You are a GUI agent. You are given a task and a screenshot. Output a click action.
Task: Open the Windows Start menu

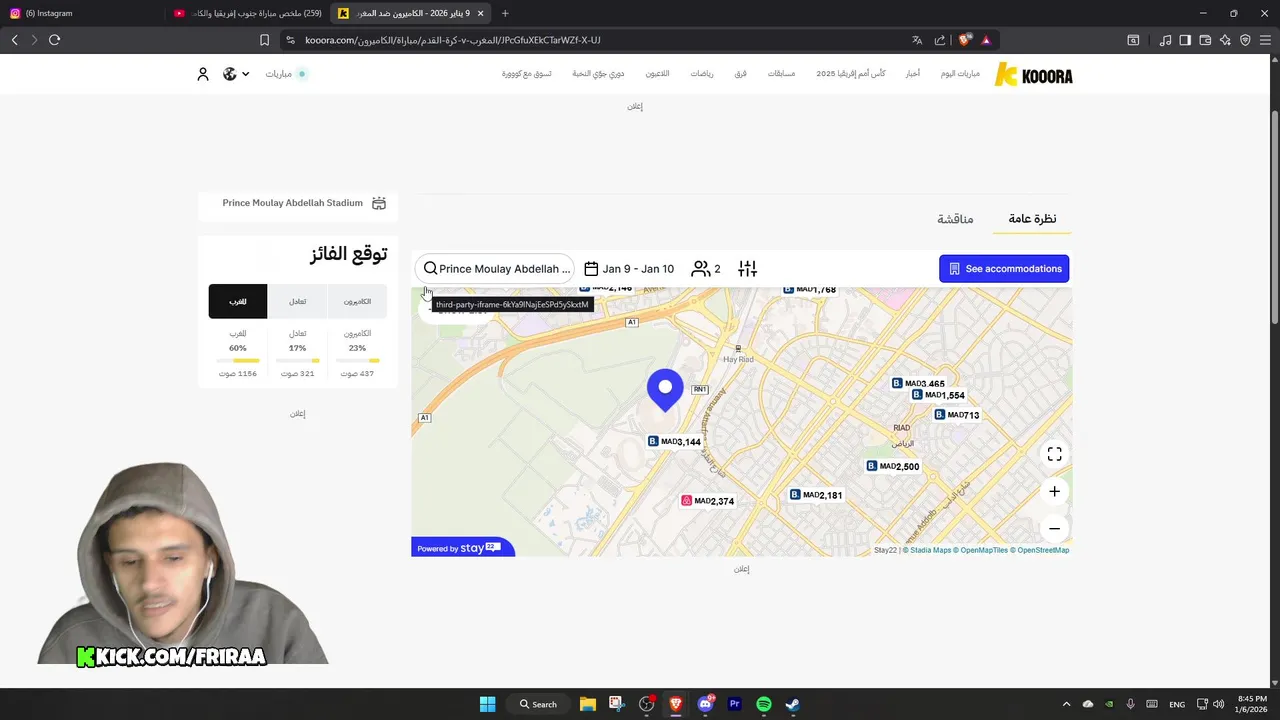(487, 704)
